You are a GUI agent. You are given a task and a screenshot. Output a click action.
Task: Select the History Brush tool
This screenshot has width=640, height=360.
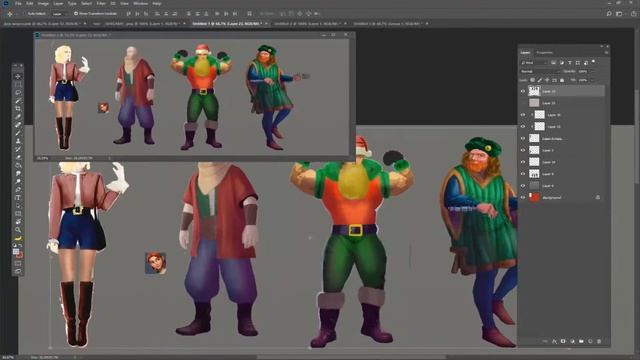18,149
